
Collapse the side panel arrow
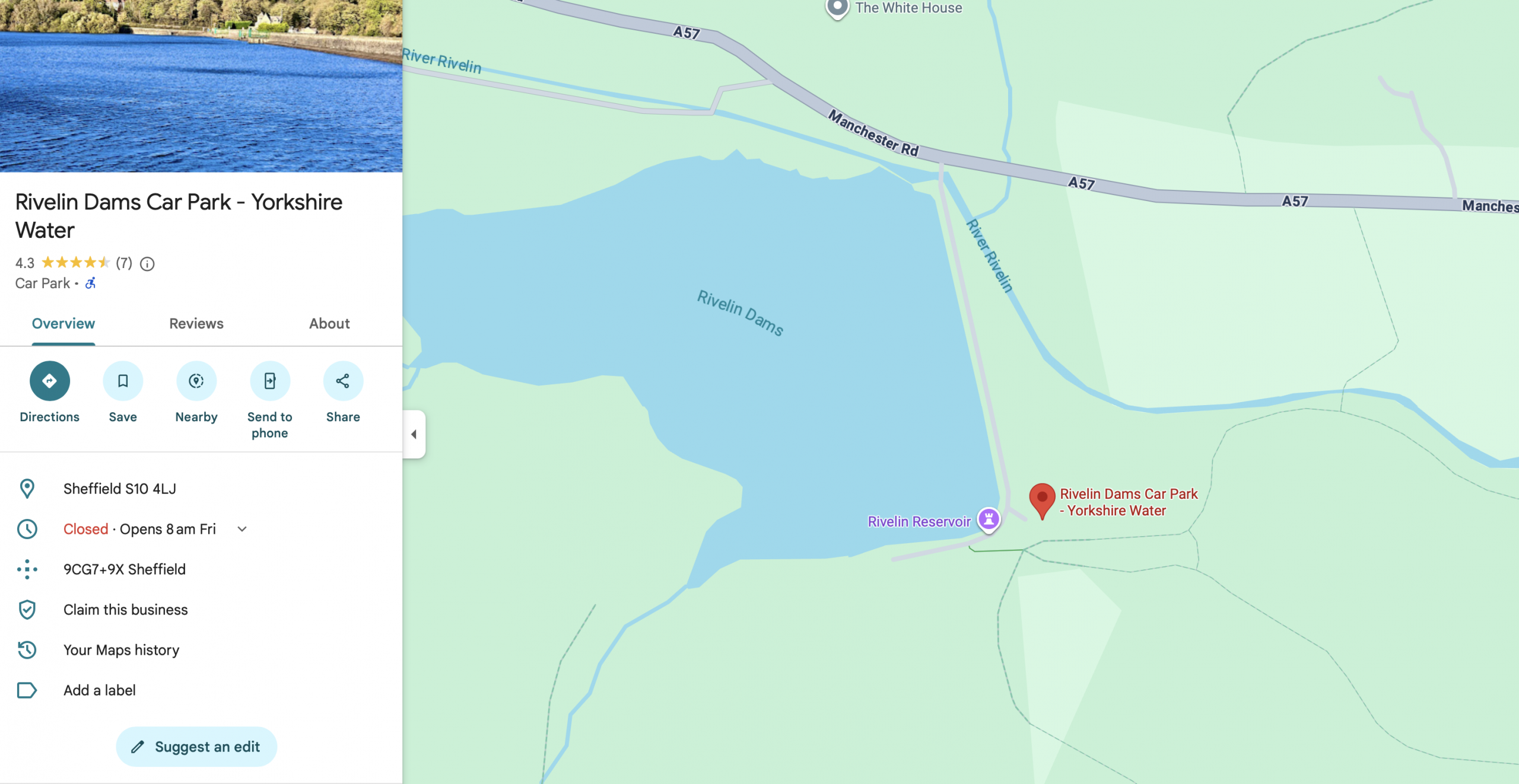[414, 434]
